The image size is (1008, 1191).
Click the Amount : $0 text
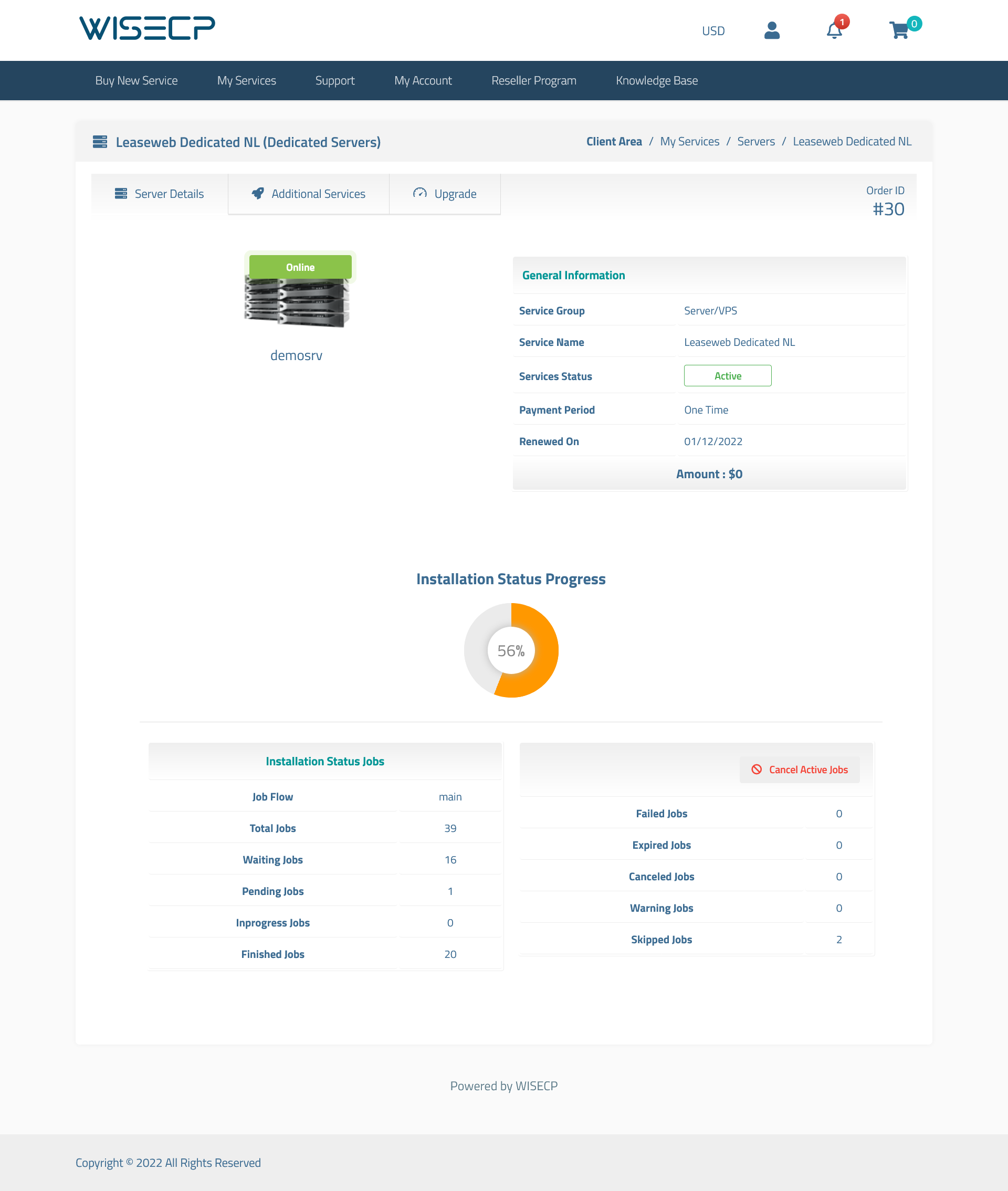point(709,473)
